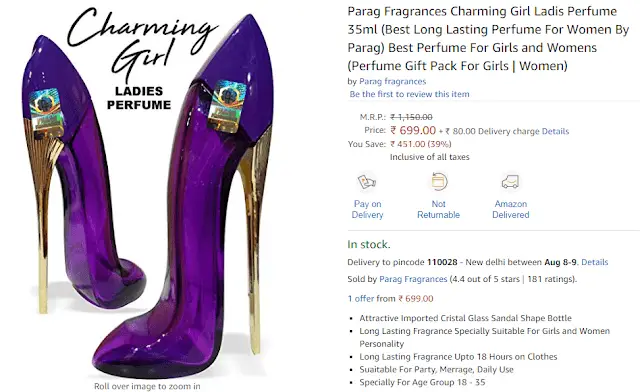Click the Not Returnable box icon

coord(439,181)
